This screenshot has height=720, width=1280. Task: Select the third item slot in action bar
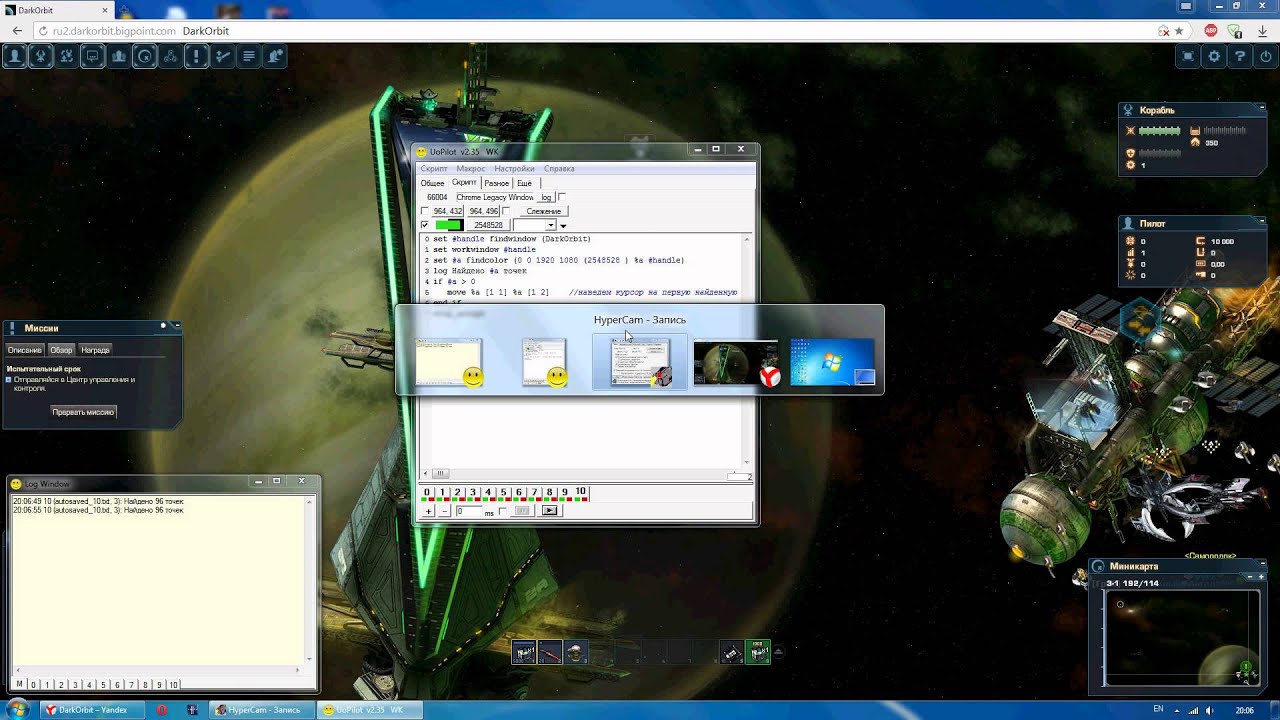576,653
